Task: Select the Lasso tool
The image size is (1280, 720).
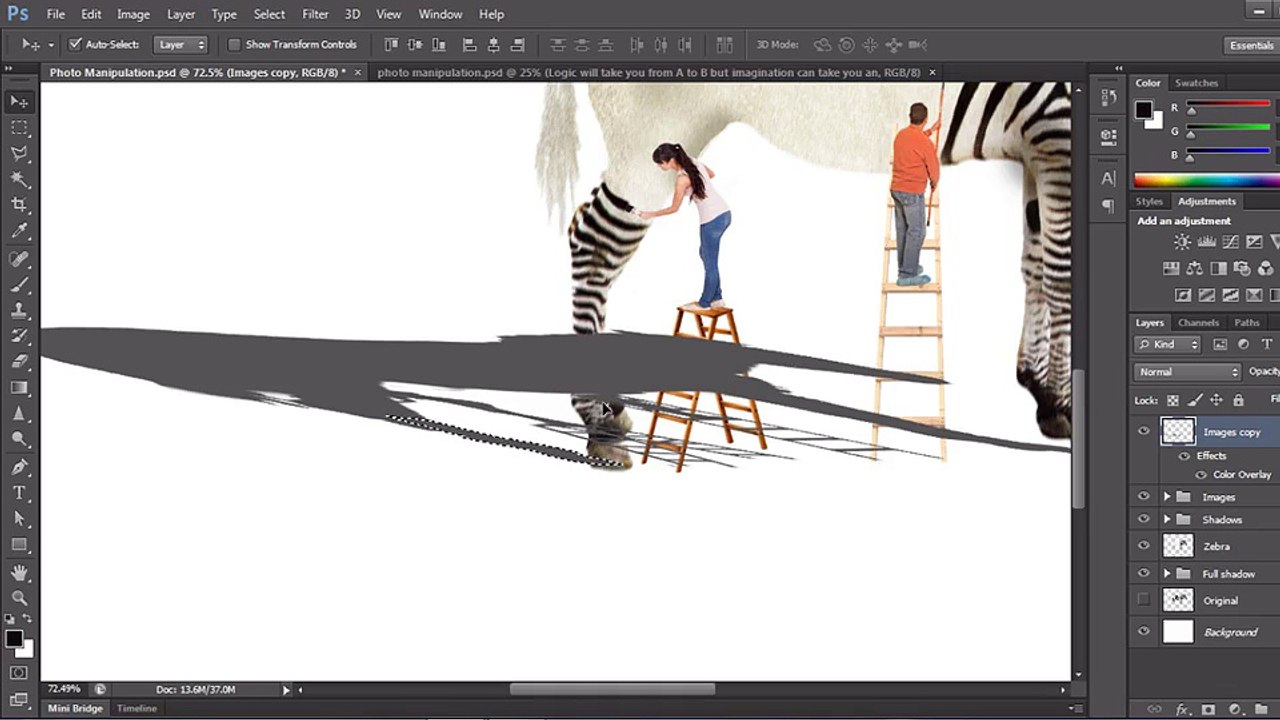Action: pyautogui.click(x=19, y=153)
